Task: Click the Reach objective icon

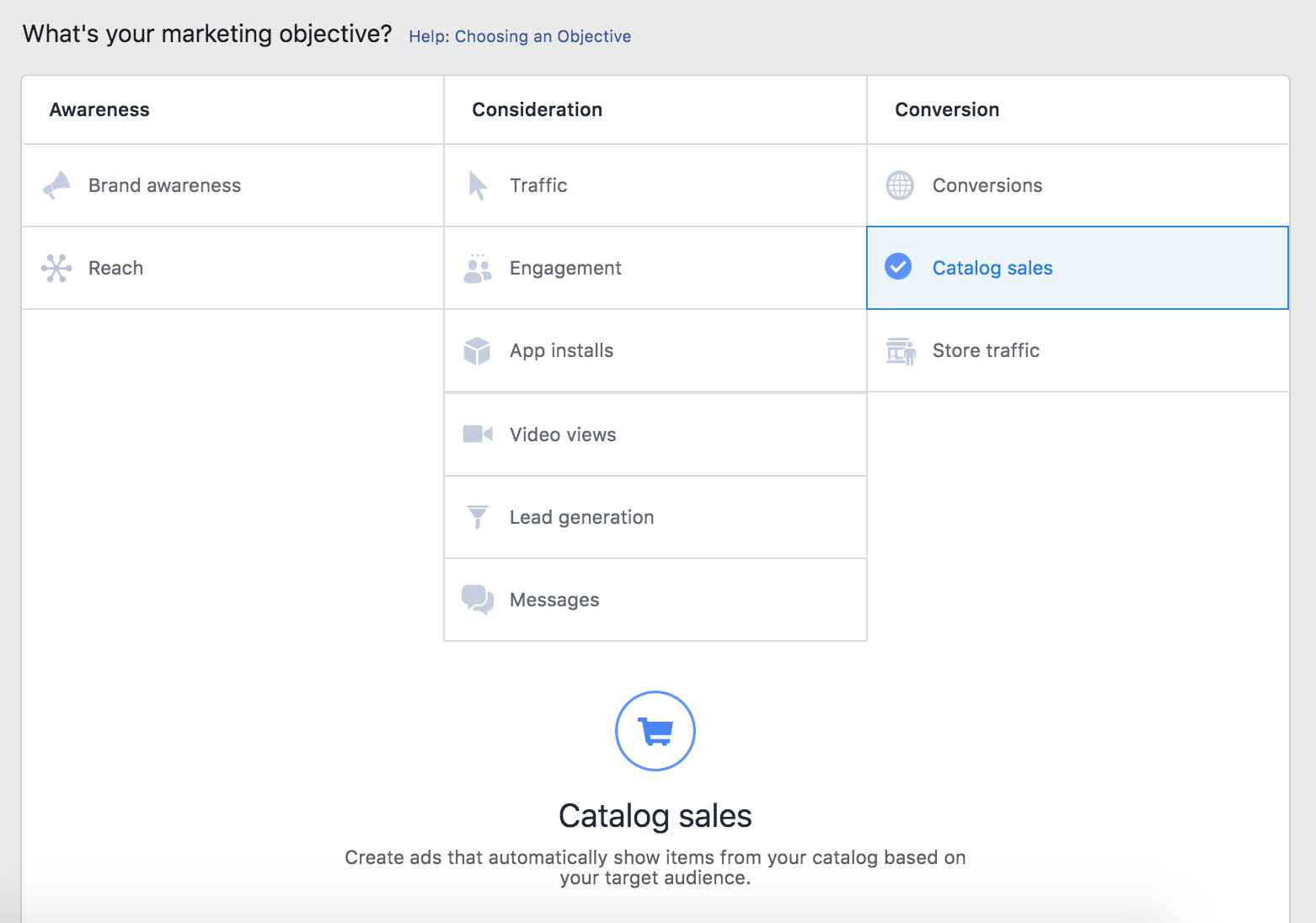Action: point(56,268)
